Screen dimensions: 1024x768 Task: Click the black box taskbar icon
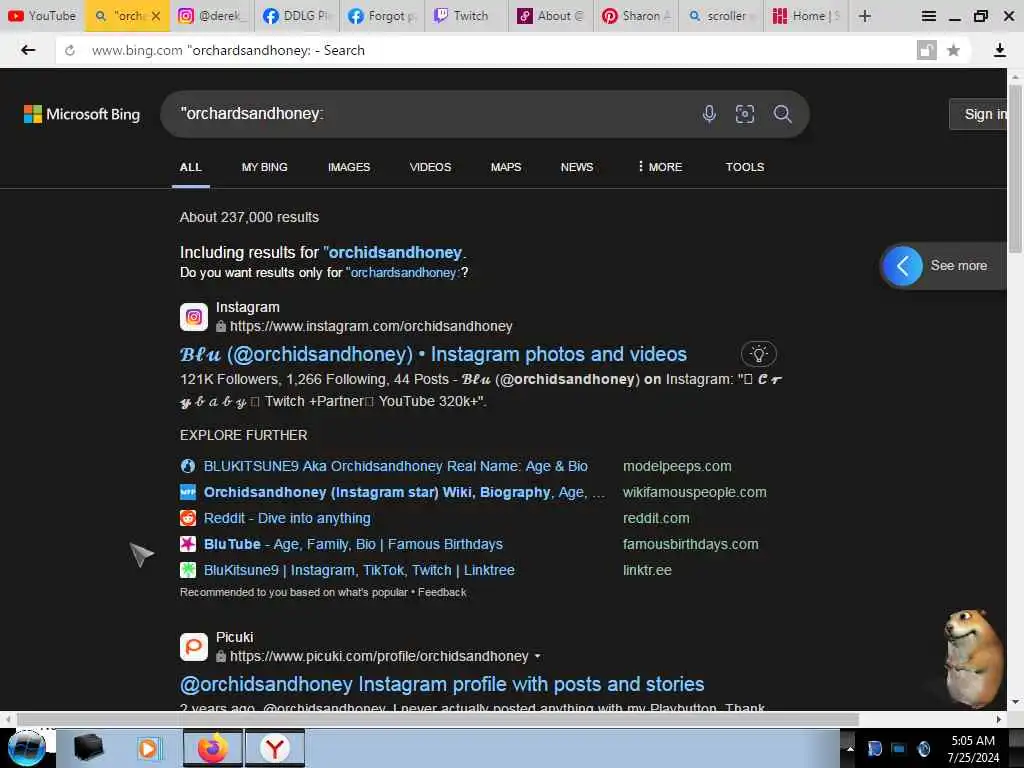(88, 748)
